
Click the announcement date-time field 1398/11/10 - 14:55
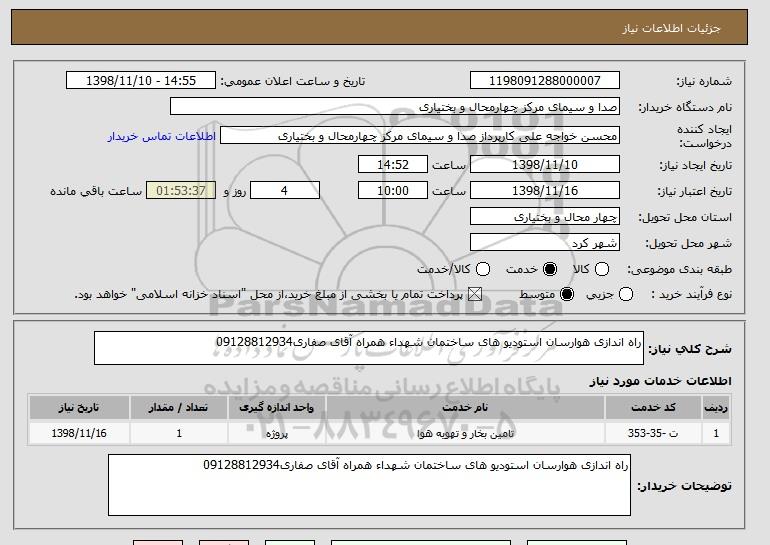141,81
